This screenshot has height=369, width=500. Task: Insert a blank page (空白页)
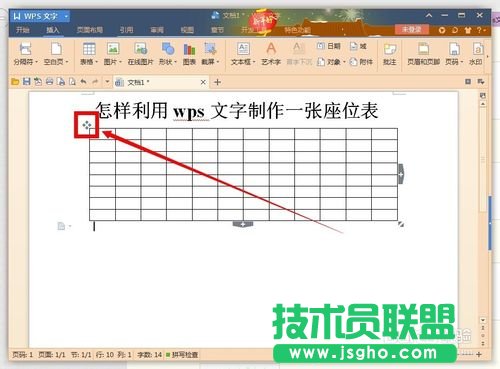pyautogui.click(x=55, y=53)
